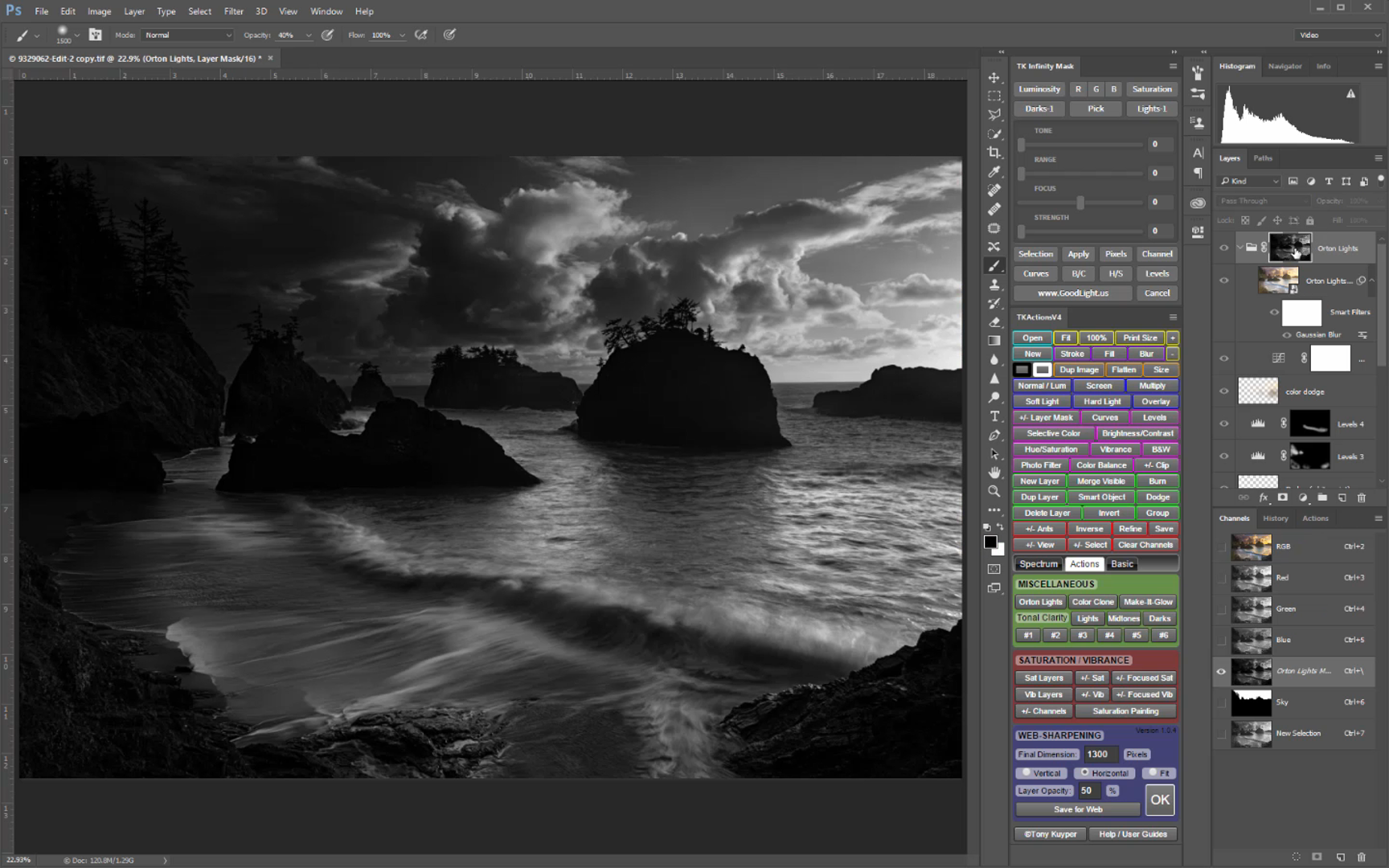Open the Kind filter dropdown in Layers
The height and width of the screenshot is (868, 1389).
1250,182
